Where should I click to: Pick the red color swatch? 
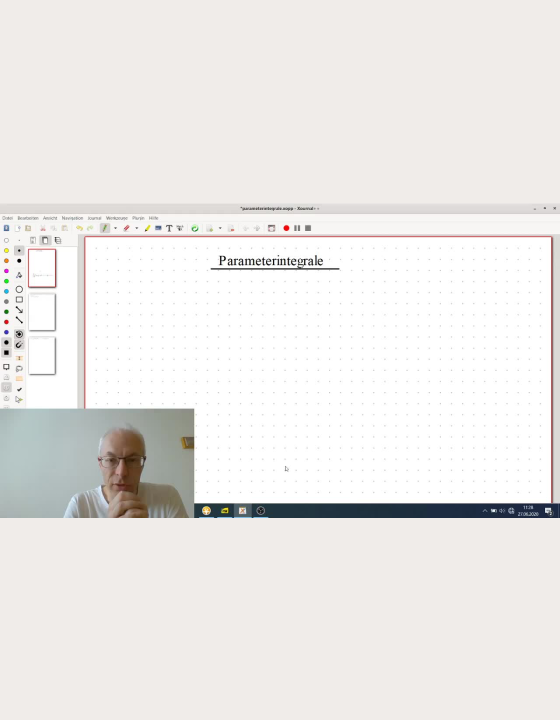click(6, 322)
